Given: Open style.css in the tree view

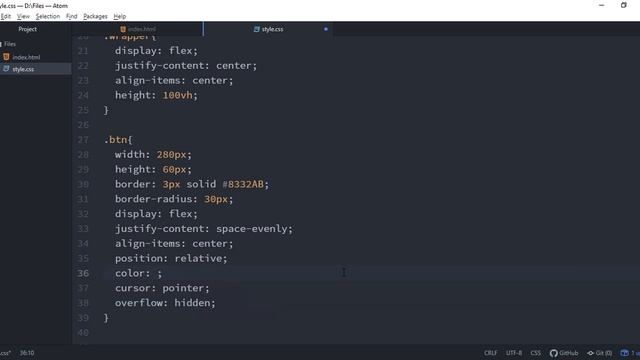Looking at the screenshot, I should [23, 69].
